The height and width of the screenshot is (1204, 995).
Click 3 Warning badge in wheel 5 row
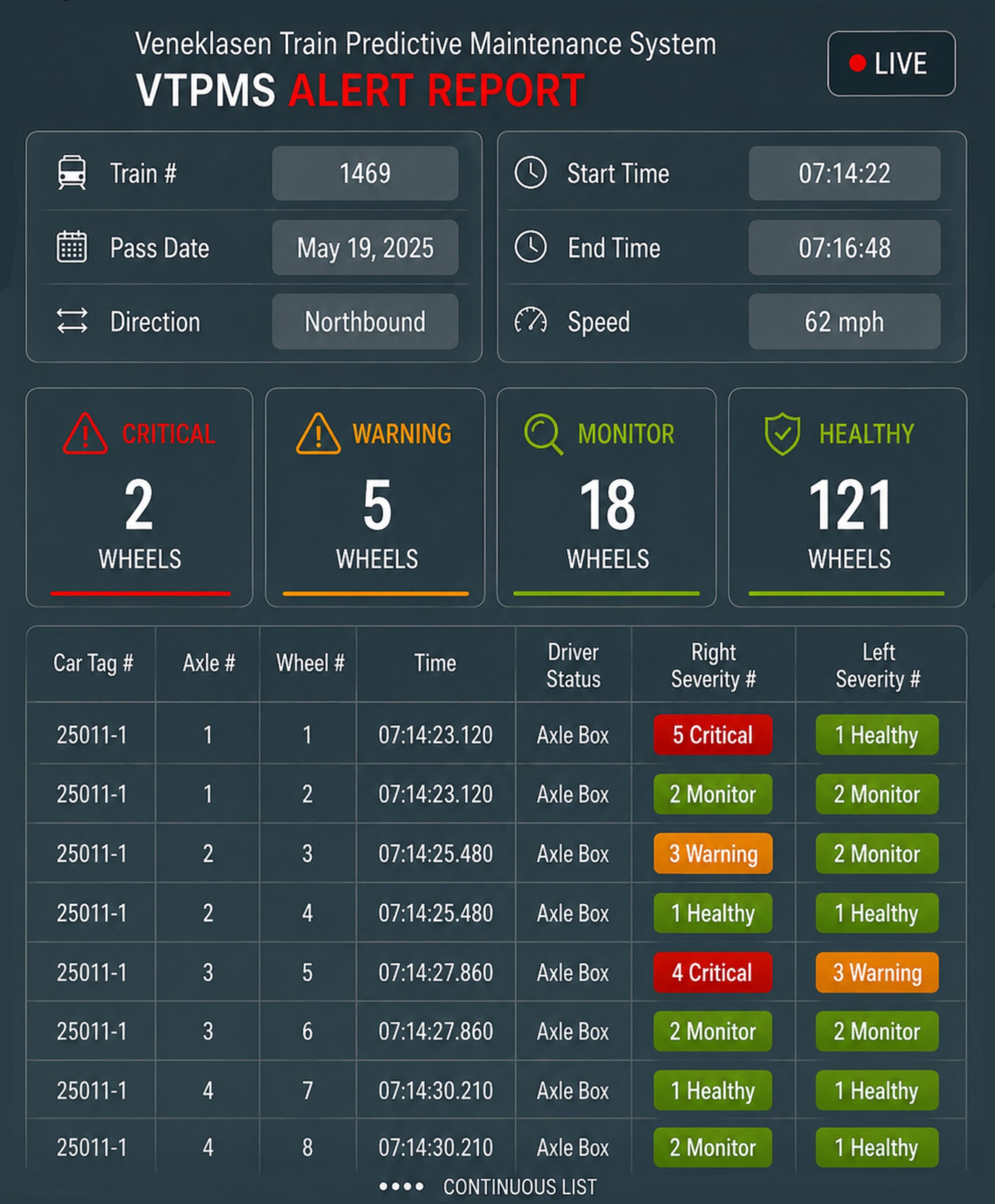(x=877, y=973)
